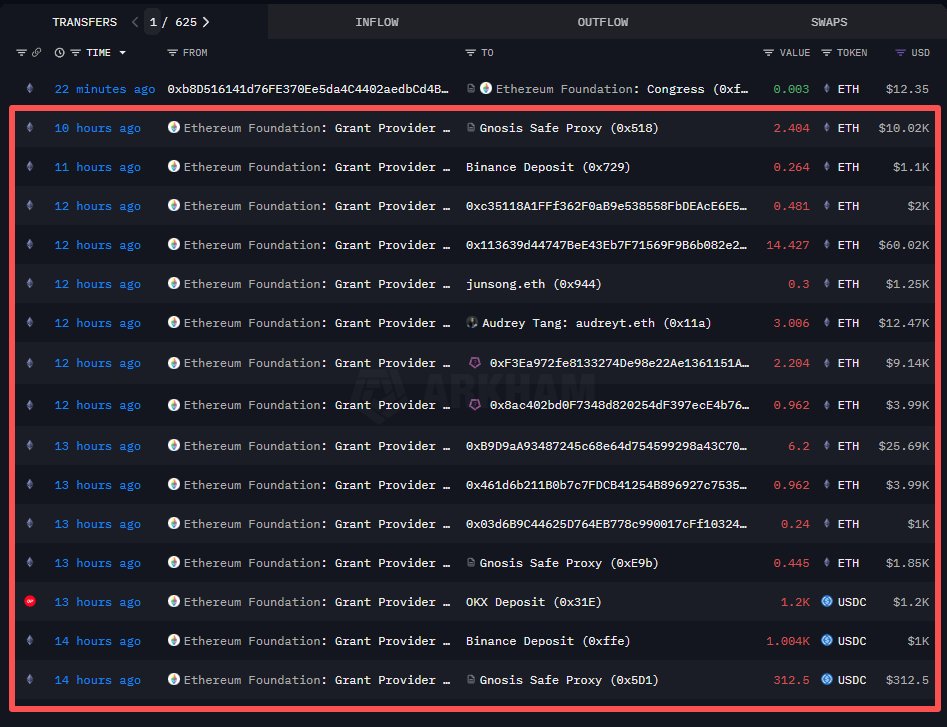The width and height of the screenshot is (947, 727).
Task: Click the pink tag icon beside 0xF3Ea972 address
Action: click(x=475, y=363)
